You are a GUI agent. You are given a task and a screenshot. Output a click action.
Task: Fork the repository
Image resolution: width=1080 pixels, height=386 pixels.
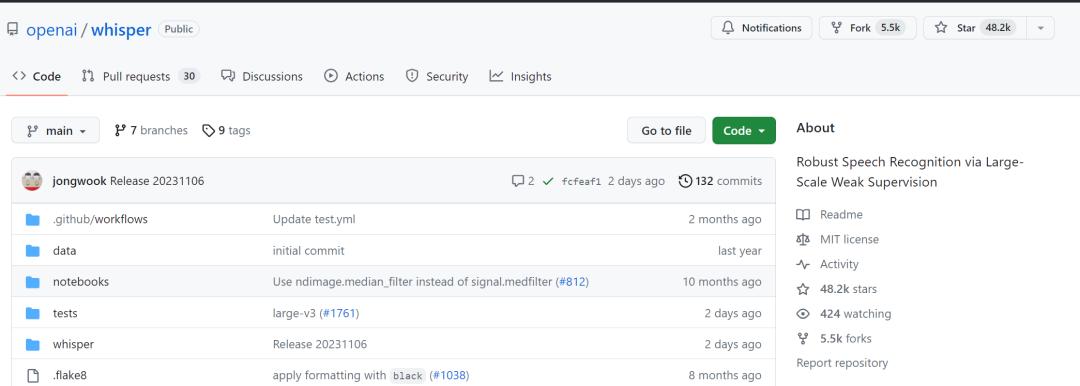pyautogui.click(x=867, y=28)
